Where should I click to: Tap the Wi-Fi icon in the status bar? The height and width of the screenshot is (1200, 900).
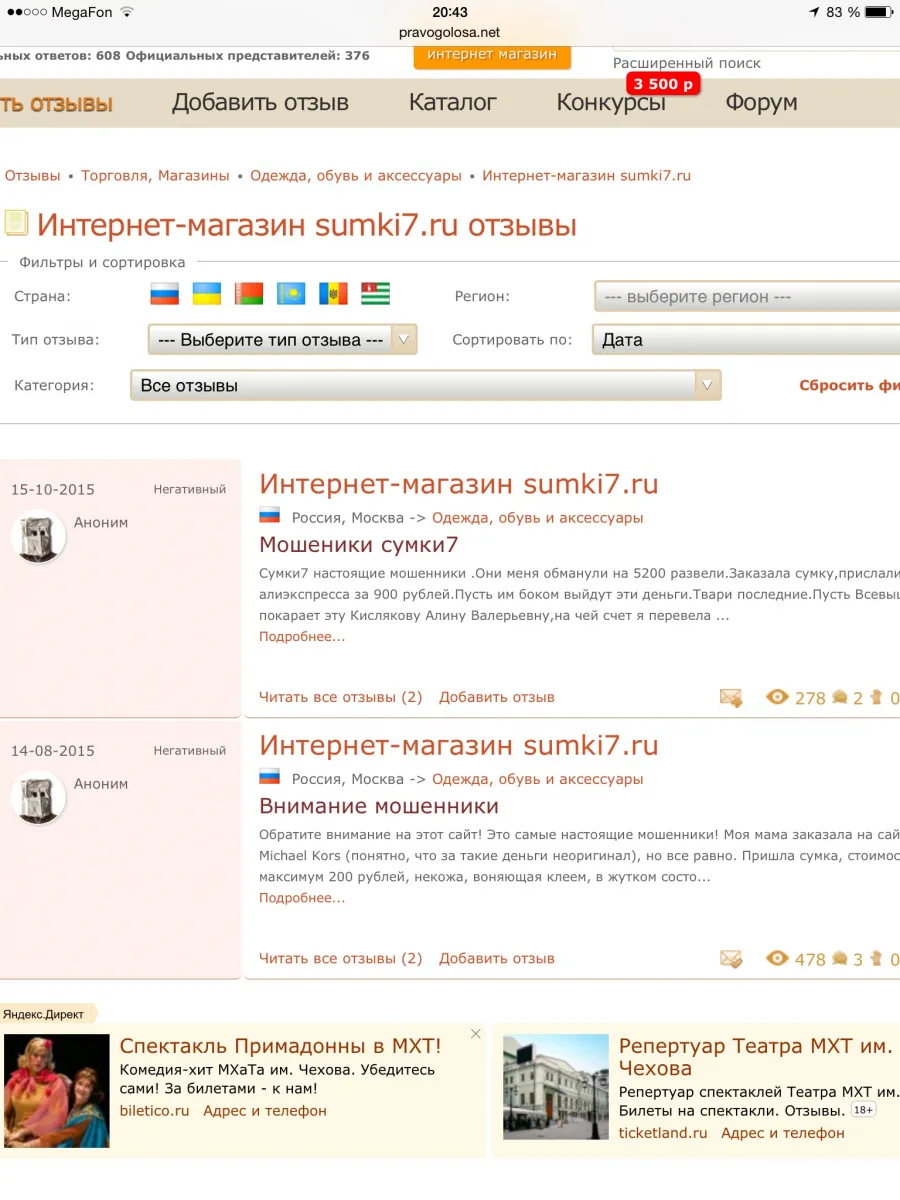point(127,12)
